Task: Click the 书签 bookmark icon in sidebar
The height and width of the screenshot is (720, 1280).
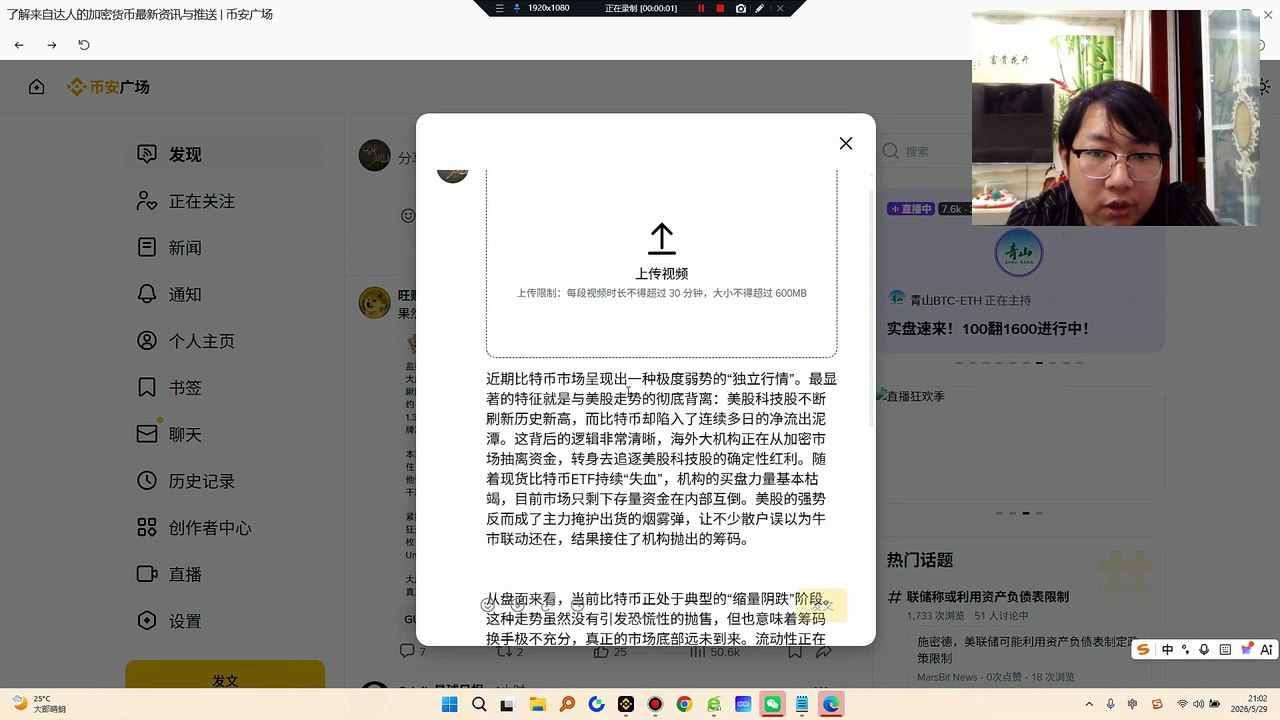Action: click(147, 387)
